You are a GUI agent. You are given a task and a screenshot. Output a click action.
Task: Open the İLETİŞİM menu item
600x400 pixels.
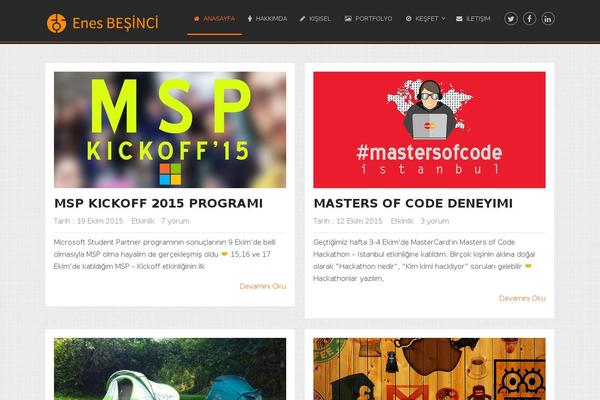(x=473, y=19)
